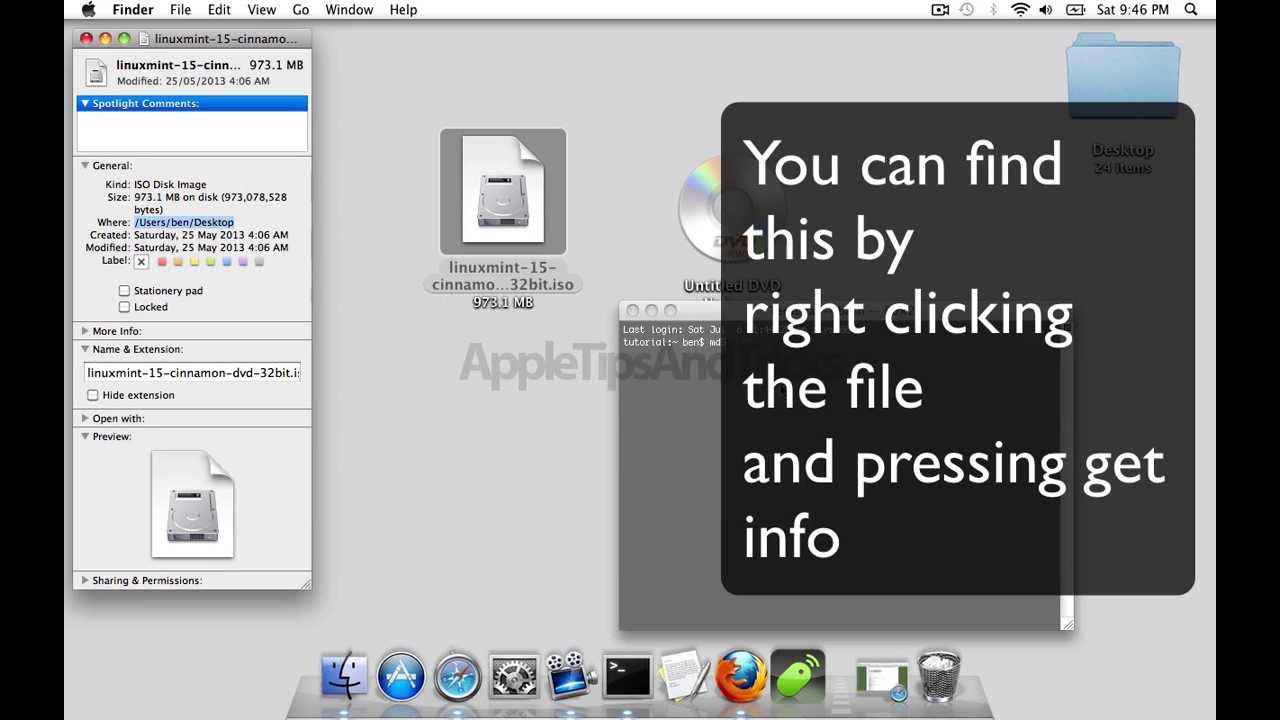Click the Spotlight magnifier in menu bar
The width and height of the screenshot is (1280, 720).
tap(1191, 9)
